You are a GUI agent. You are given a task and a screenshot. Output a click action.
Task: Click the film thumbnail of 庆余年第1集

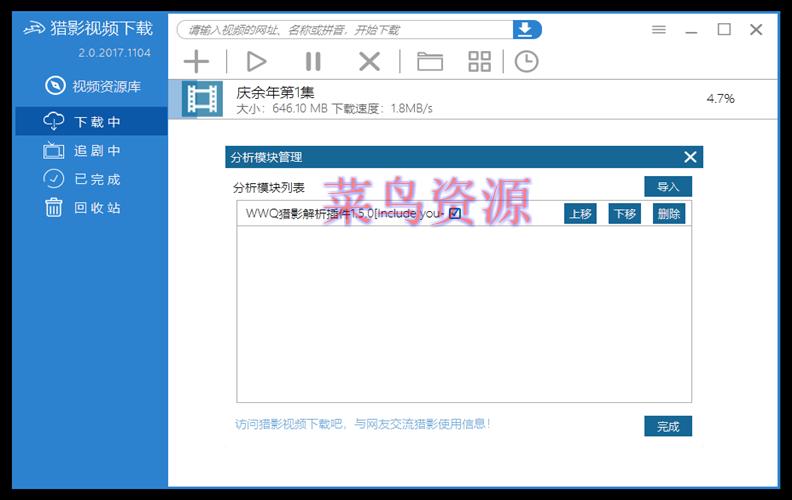(202, 99)
